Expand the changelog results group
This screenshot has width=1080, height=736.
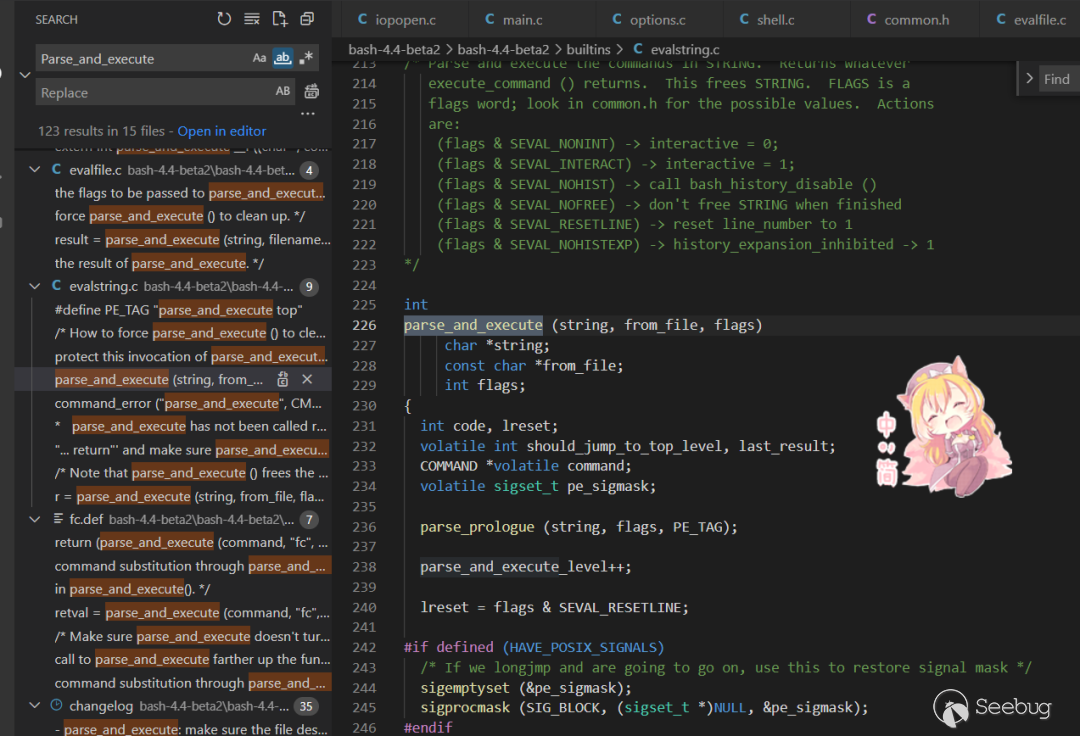point(36,706)
